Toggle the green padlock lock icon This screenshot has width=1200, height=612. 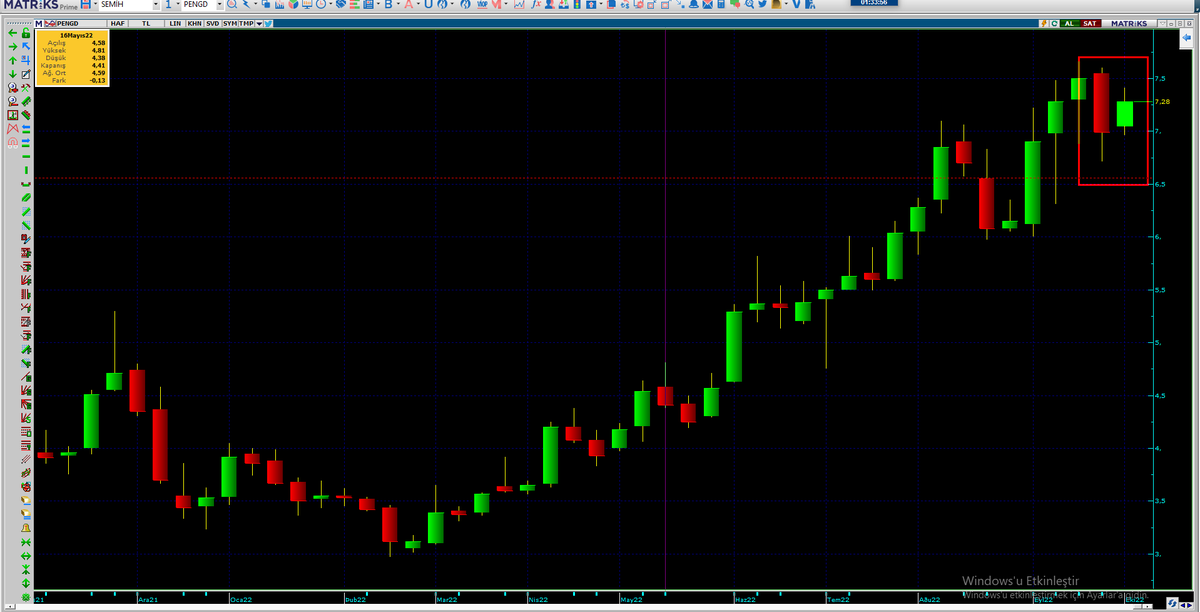click(26, 33)
